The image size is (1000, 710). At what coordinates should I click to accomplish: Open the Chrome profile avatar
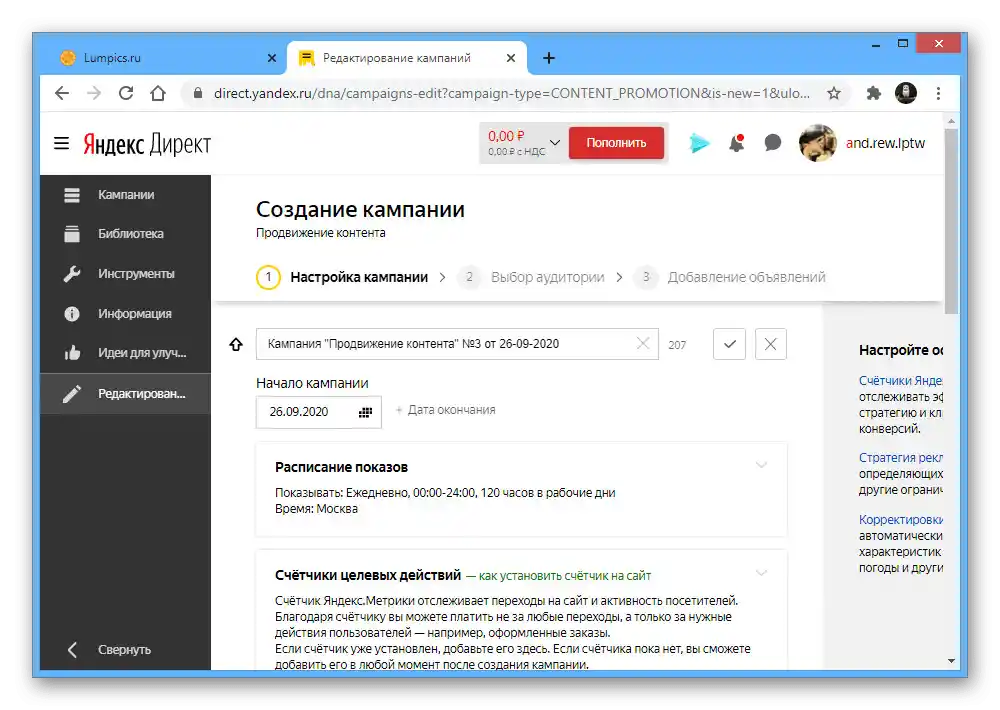[x=906, y=93]
